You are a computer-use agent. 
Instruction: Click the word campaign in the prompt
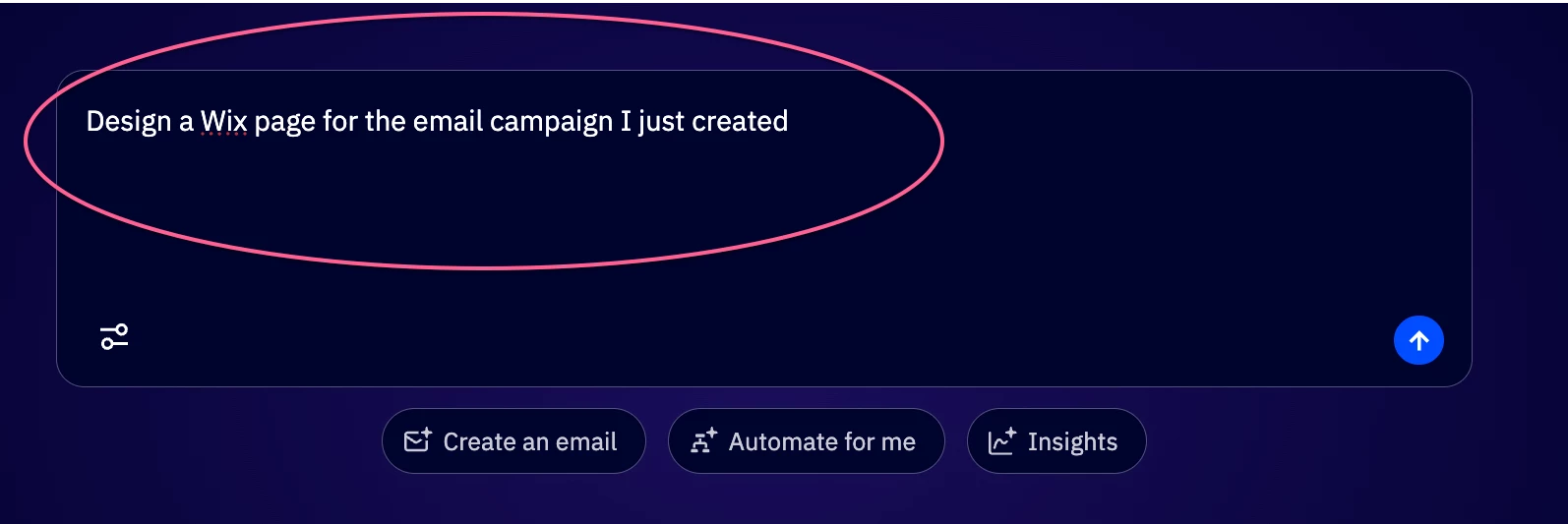[x=551, y=122]
